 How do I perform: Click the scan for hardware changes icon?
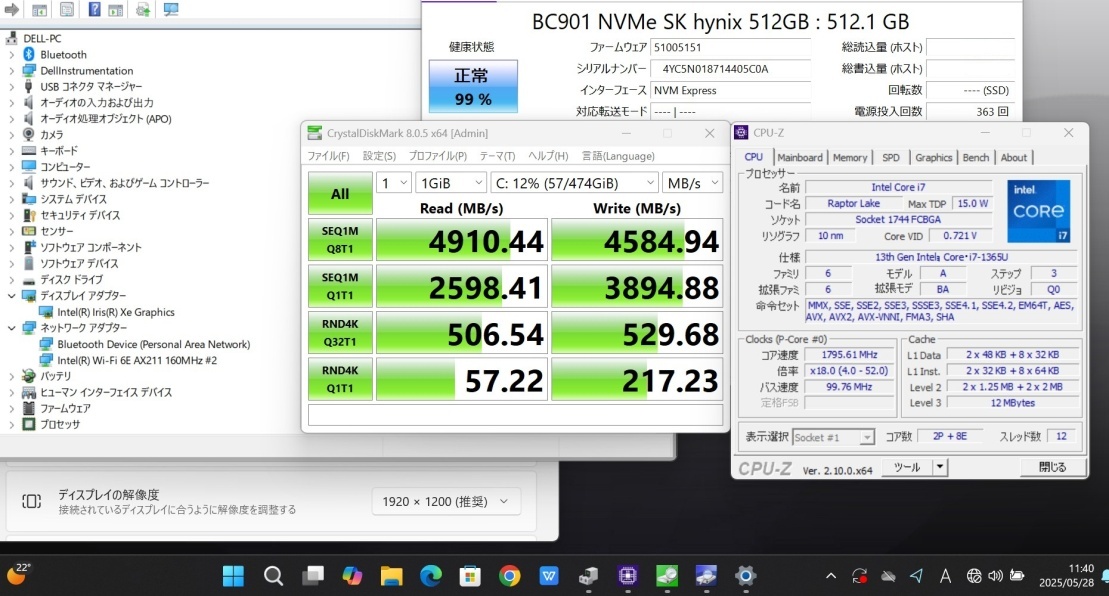(x=170, y=10)
